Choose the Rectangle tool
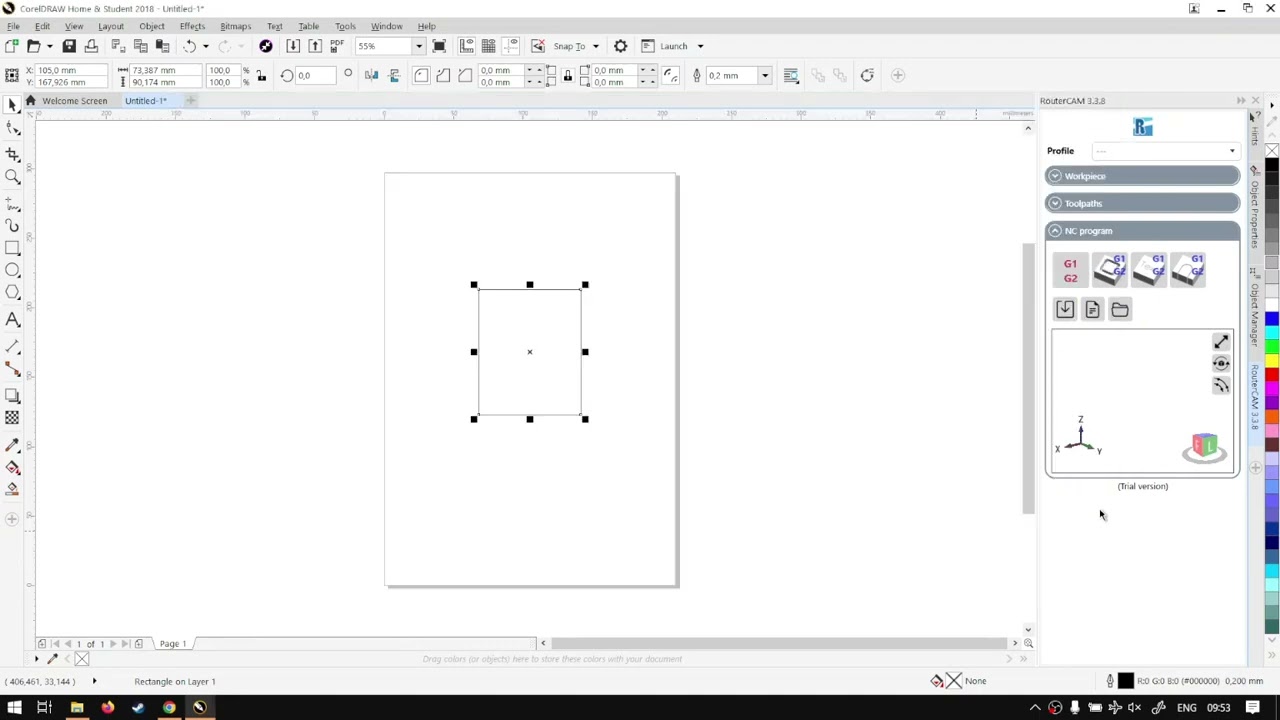The height and width of the screenshot is (720, 1280). [x=12, y=248]
